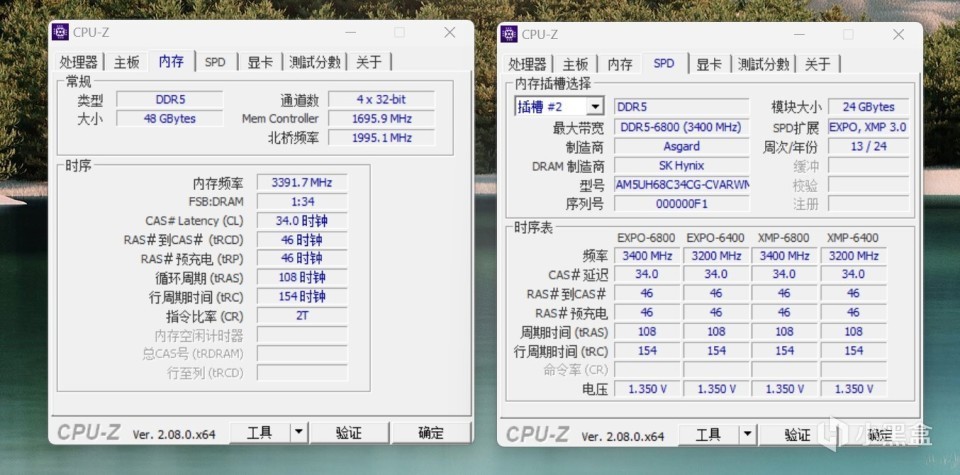Screen dimensions: 960x475
Task: Open 显卡 tab in left CPU-Z window
Action: [x=260, y=62]
